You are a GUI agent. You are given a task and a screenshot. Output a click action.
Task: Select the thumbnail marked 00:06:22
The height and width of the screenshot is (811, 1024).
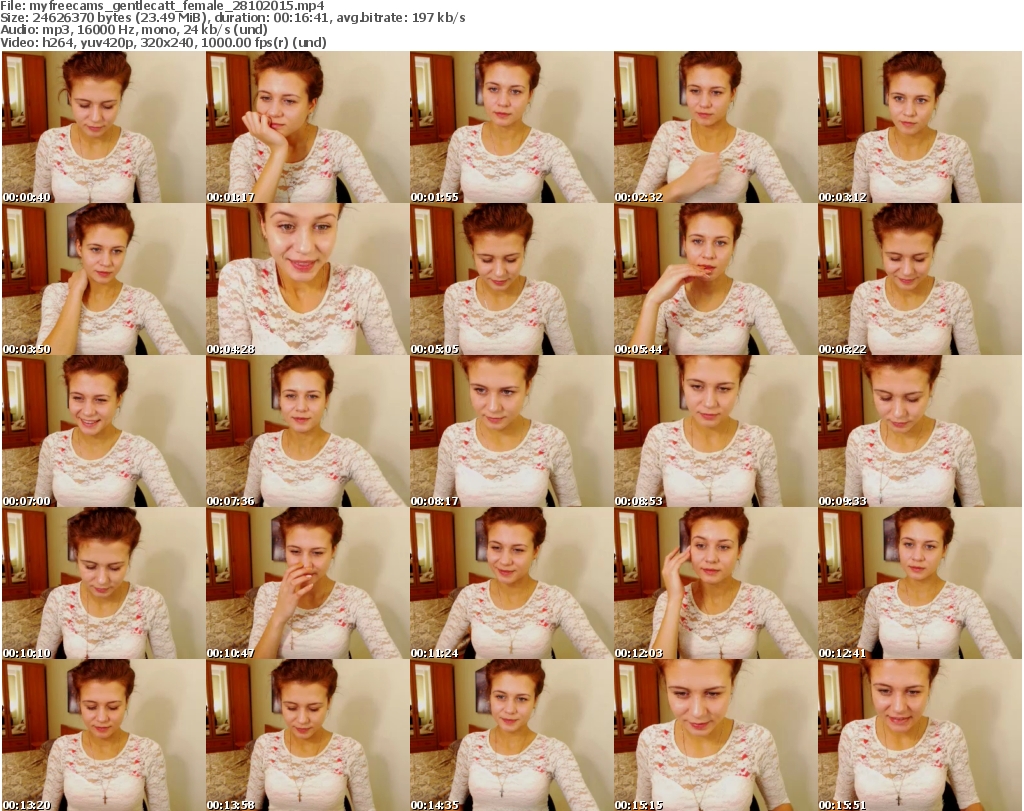pos(920,279)
